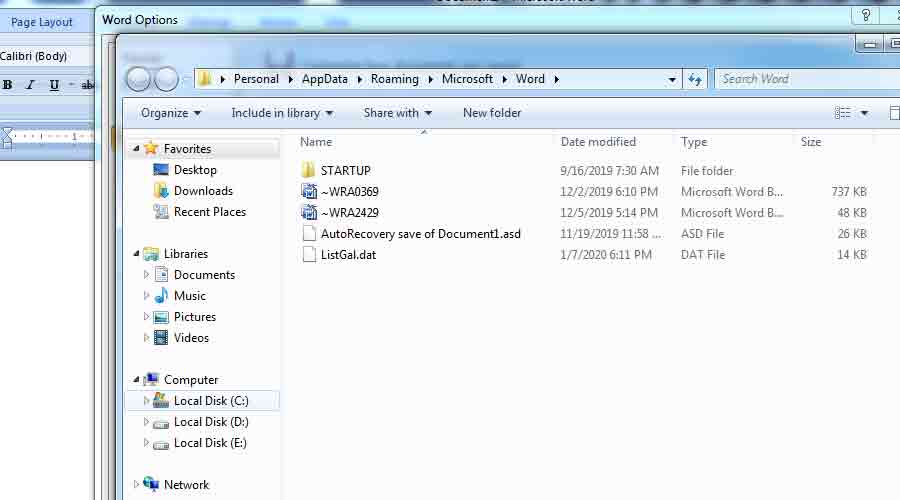Image resolution: width=900 pixels, height=500 pixels.
Task: Toggle Bold formatting in Word
Action: (x=7, y=85)
